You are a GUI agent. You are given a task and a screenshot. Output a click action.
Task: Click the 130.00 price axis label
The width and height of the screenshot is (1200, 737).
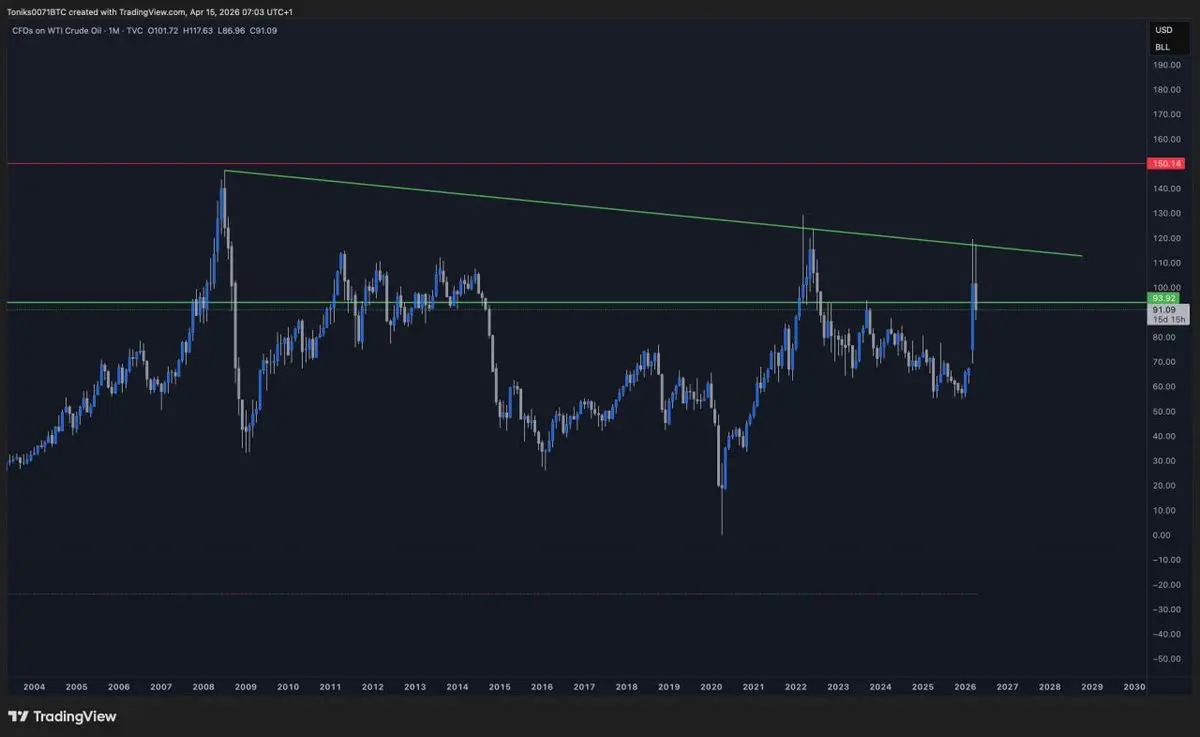(1167, 213)
